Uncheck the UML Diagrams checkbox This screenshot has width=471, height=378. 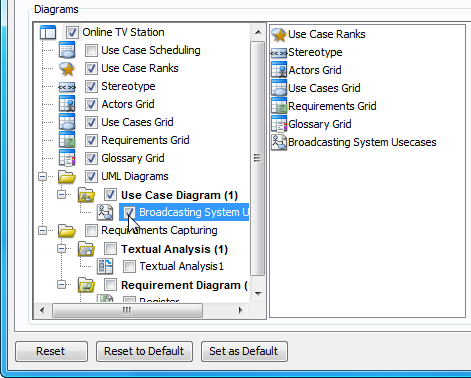(x=91, y=176)
